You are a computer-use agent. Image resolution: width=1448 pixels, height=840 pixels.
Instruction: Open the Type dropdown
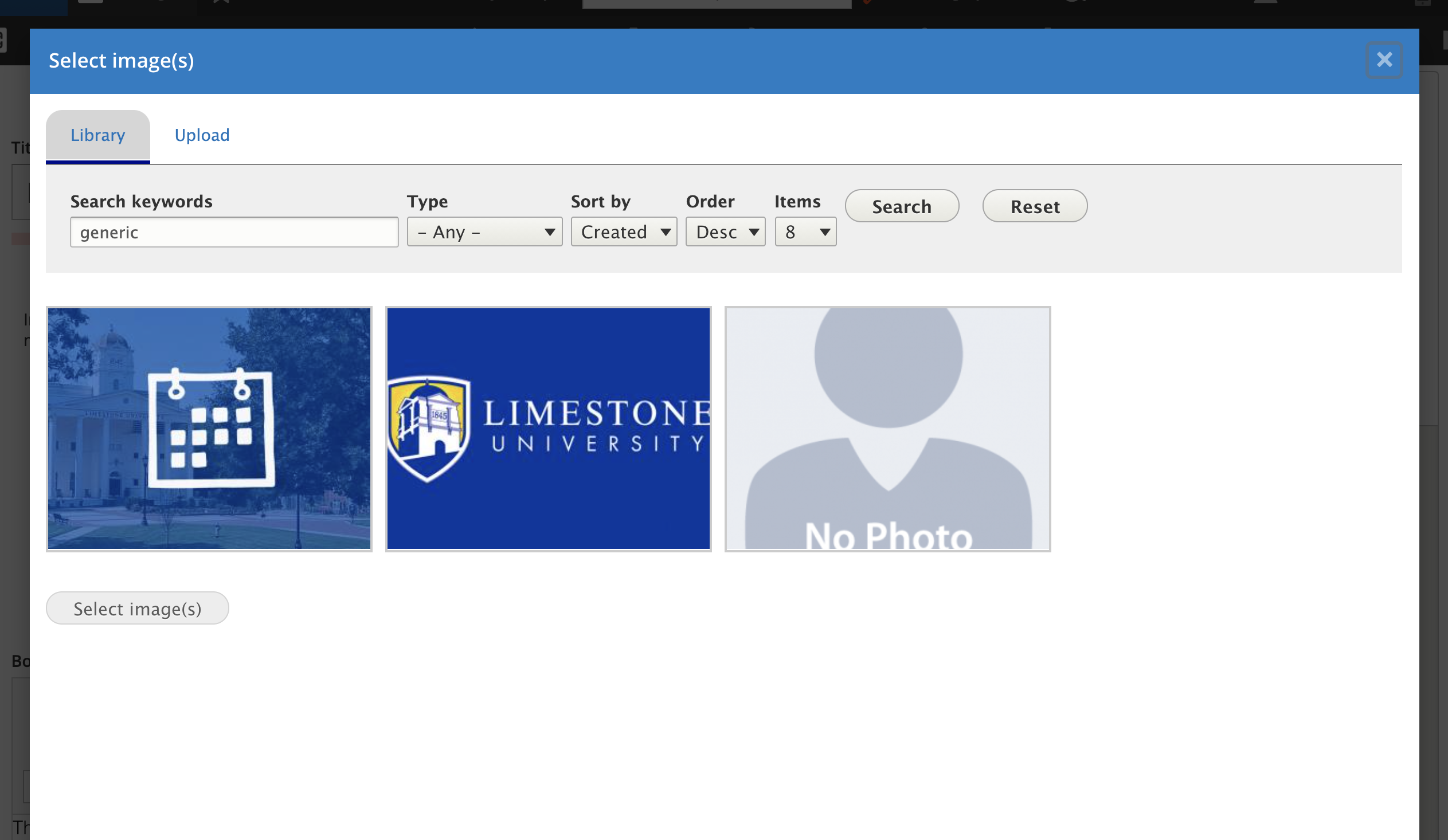pos(484,232)
